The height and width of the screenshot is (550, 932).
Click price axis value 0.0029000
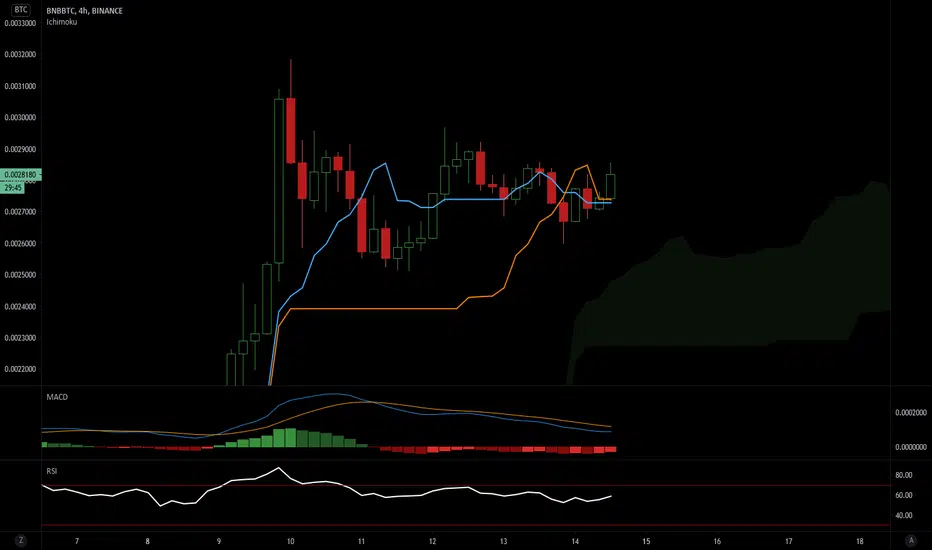point(20,149)
